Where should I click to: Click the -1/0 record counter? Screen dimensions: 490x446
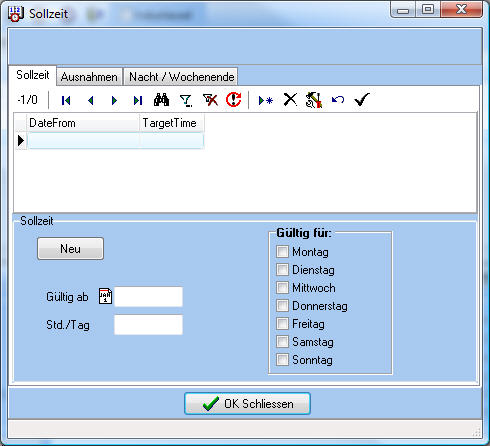(28, 100)
